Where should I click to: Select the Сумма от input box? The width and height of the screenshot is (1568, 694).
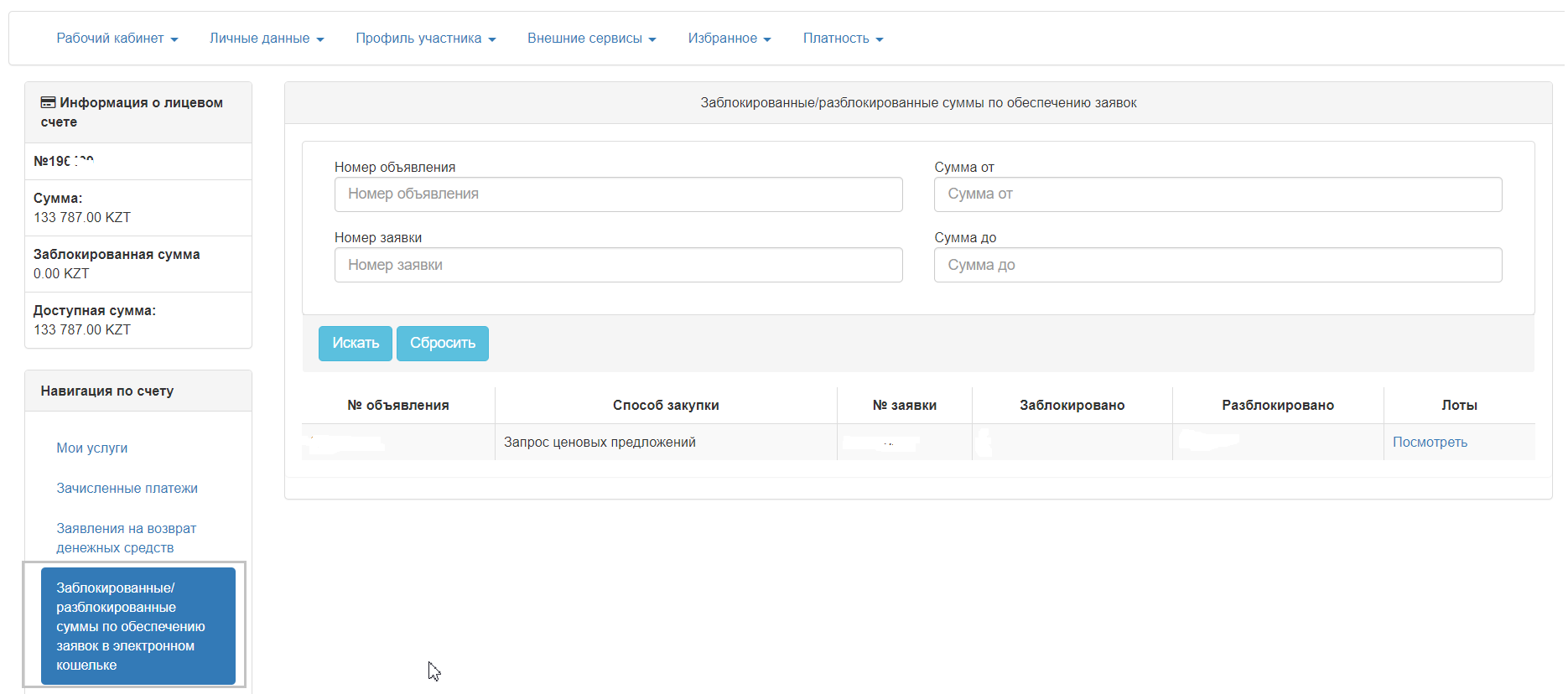[x=1217, y=194]
